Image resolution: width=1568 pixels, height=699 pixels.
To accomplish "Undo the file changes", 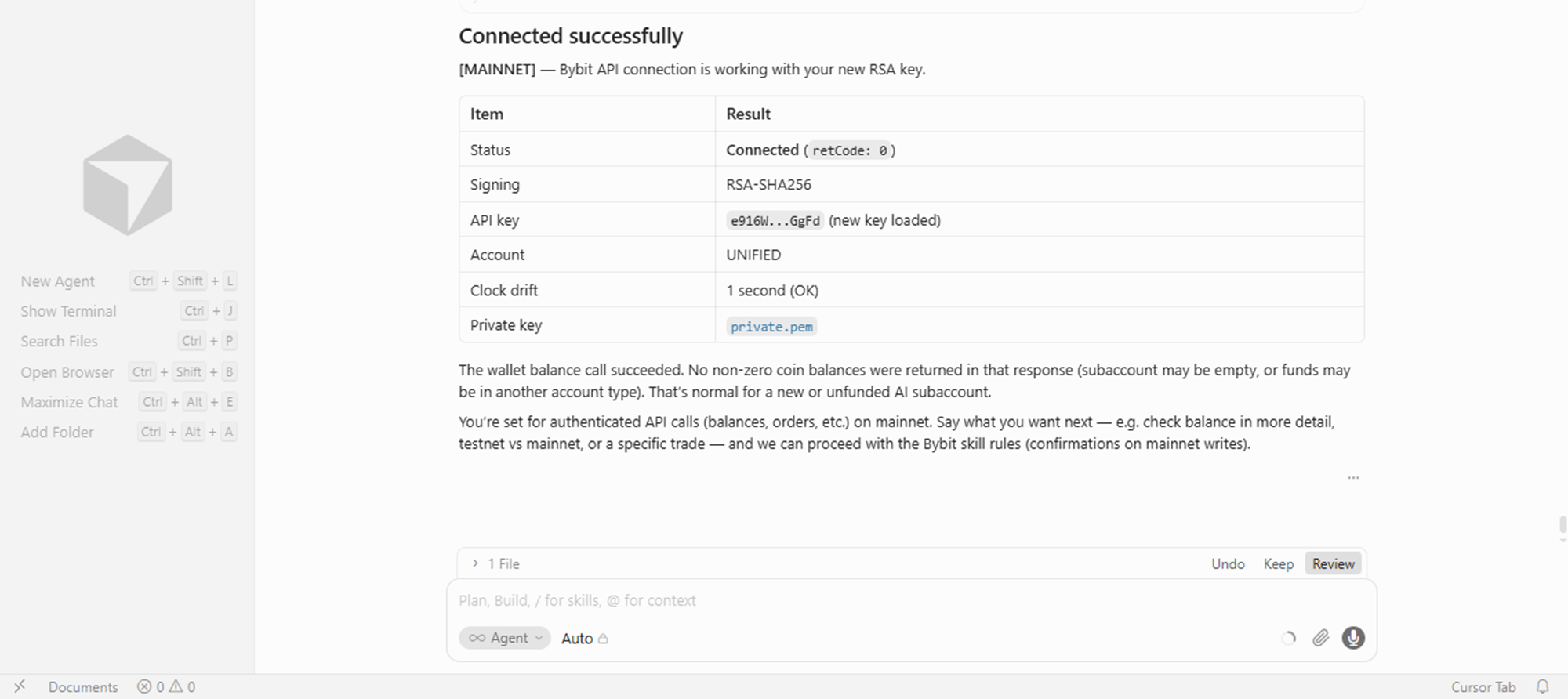I will pos(1228,563).
